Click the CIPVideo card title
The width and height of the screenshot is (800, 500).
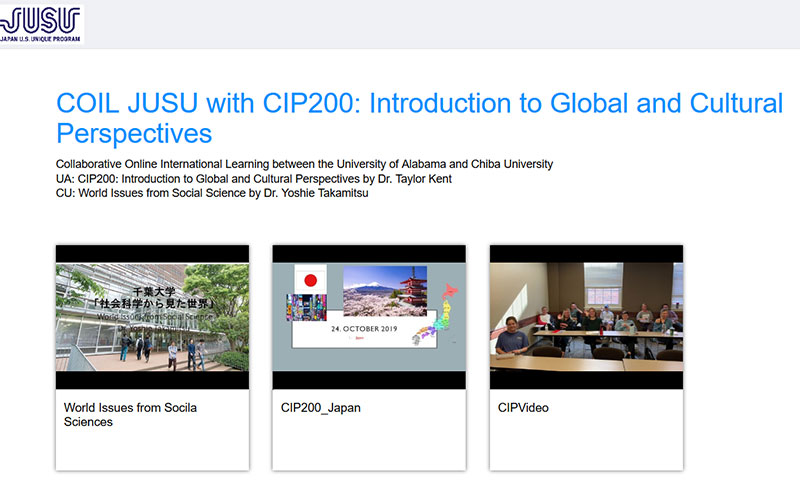click(x=523, y=408)
